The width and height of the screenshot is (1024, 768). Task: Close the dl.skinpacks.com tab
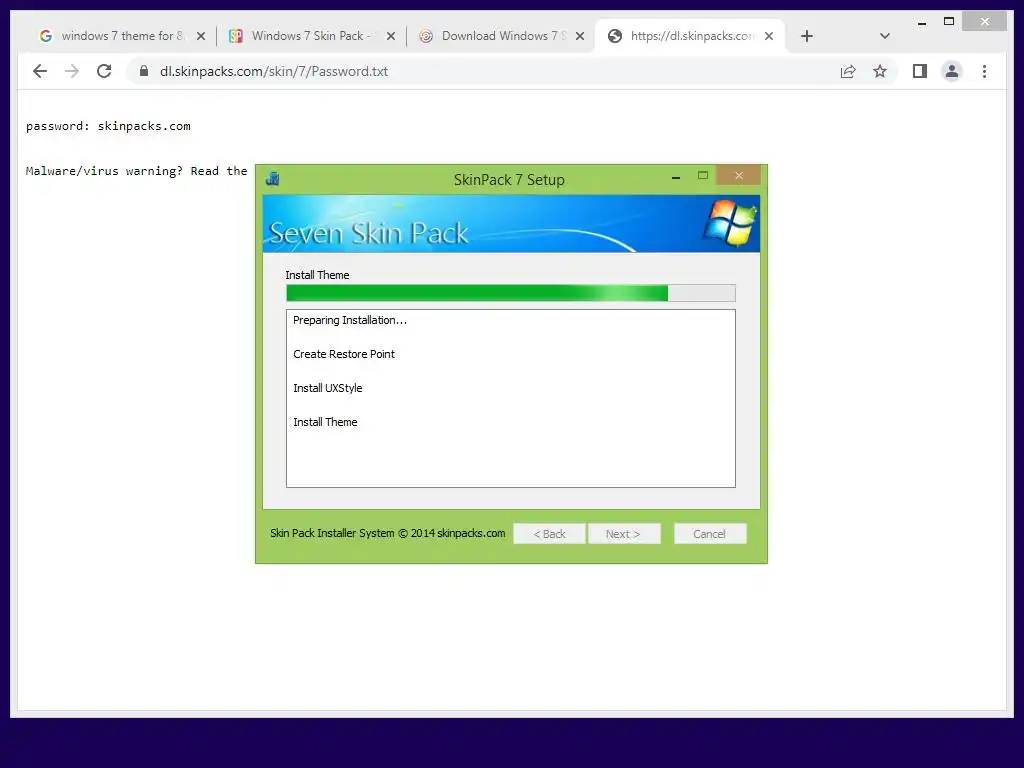tap(769, 36)
